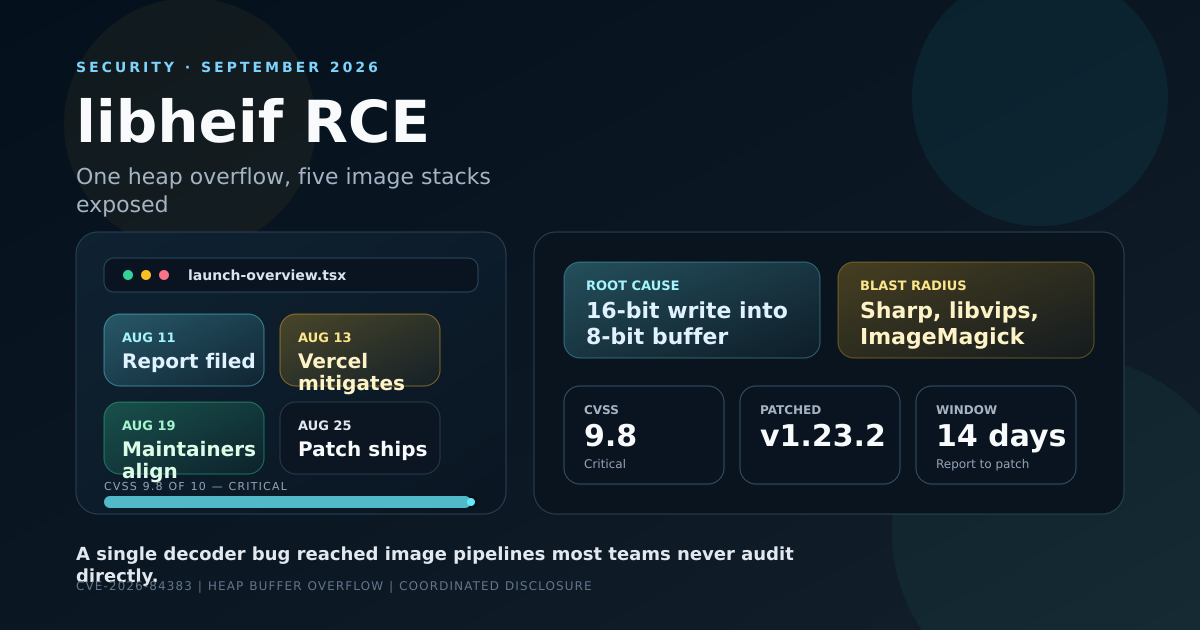Click the Window 14 days tile
The width and height of the screenshot is (1200, 630).
click(x=996, y=435)
